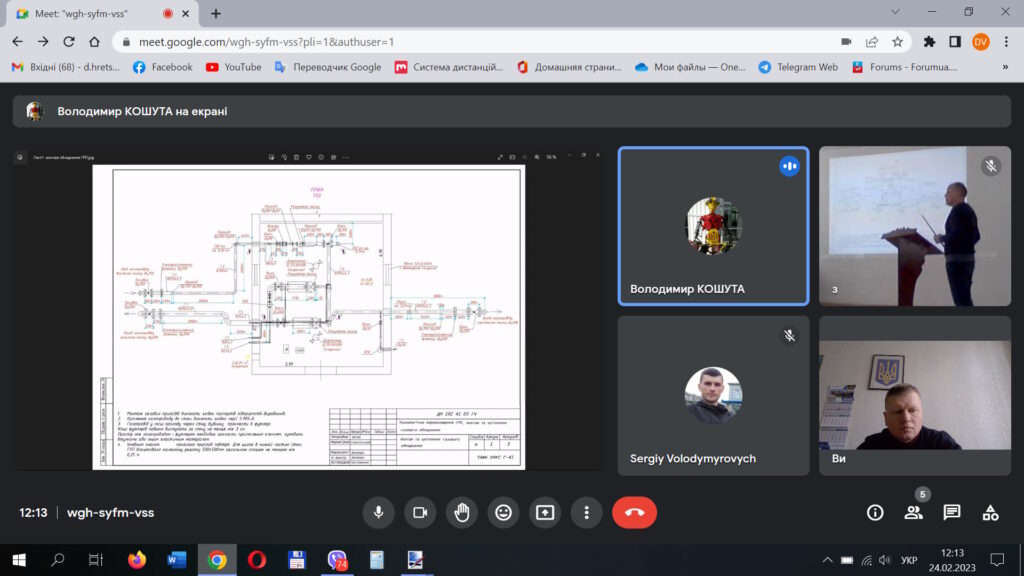
Task: Show hidden system tray icons
Action: point(827,560)
